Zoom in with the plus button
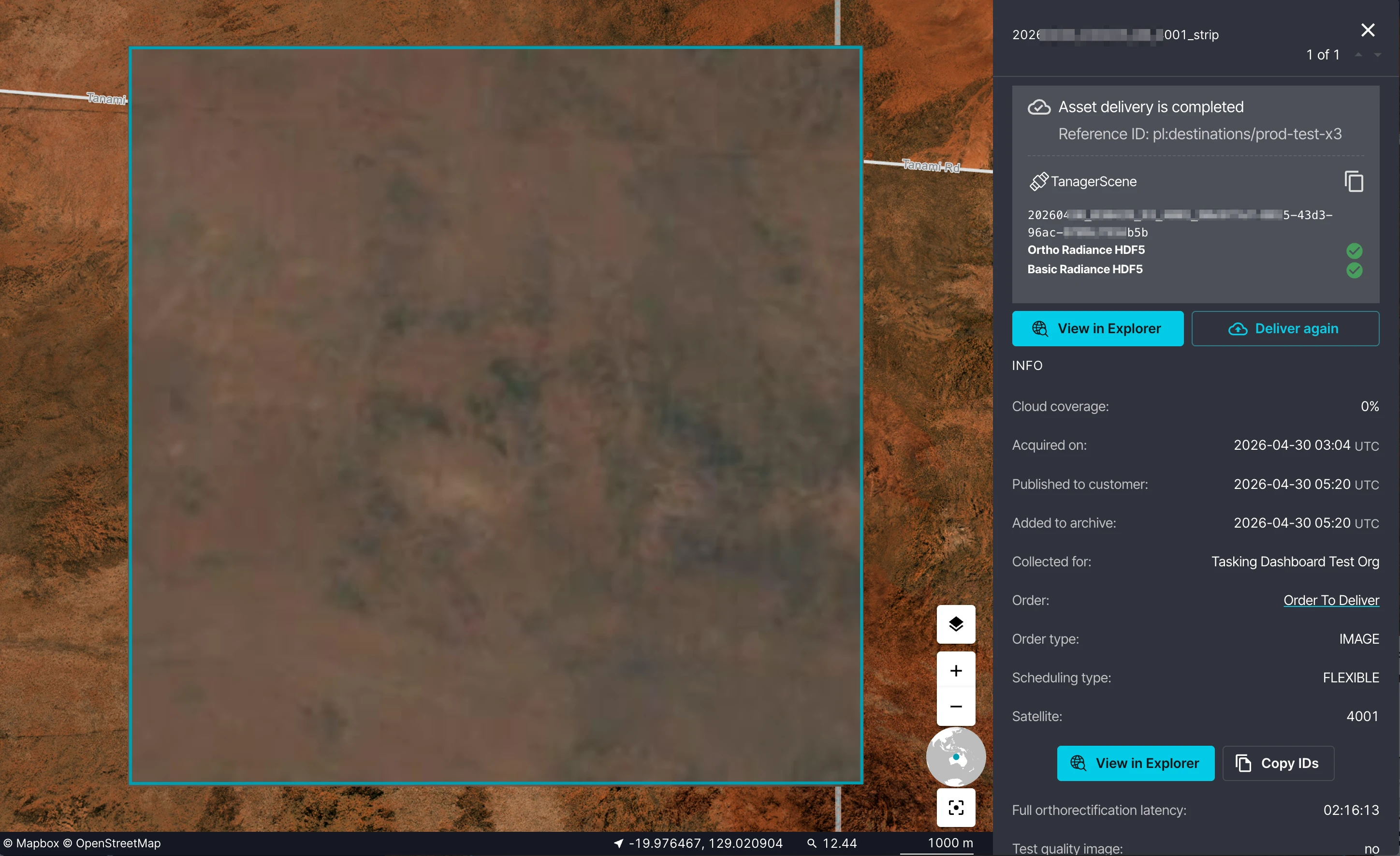Screen dimensions: 1400x856 (x=956, y=671)
